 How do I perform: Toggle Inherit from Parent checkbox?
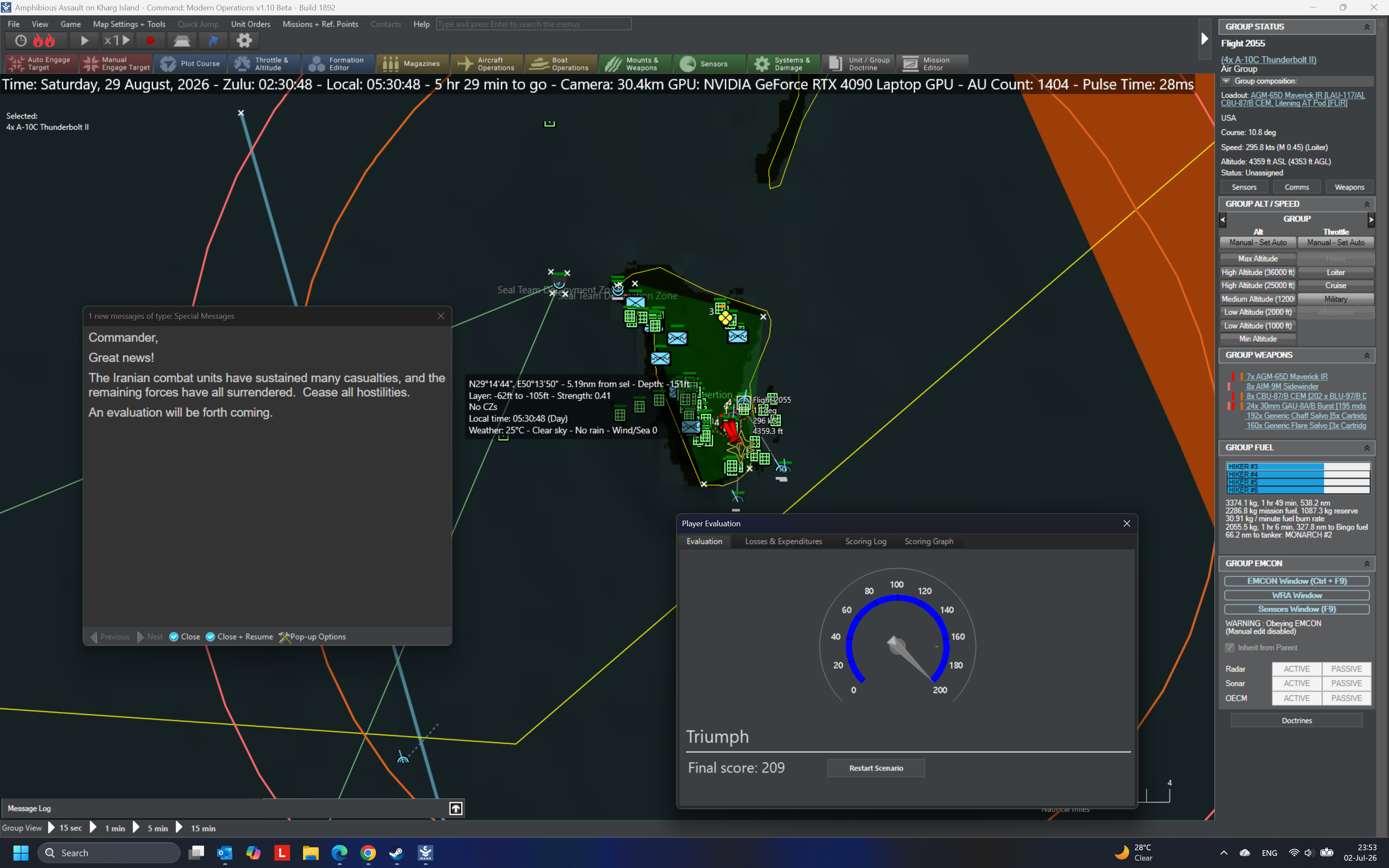[x=1230, y=647]
